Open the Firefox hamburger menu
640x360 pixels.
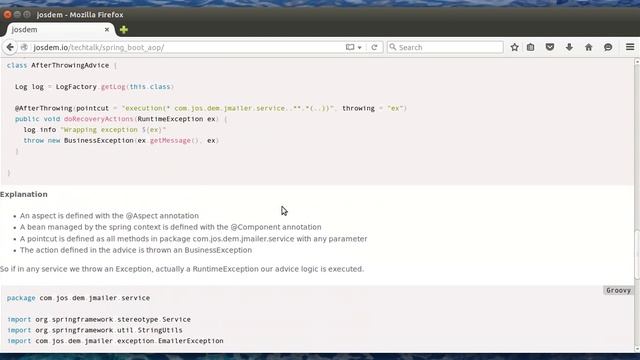pyautogui.click(x=630, y=47)
